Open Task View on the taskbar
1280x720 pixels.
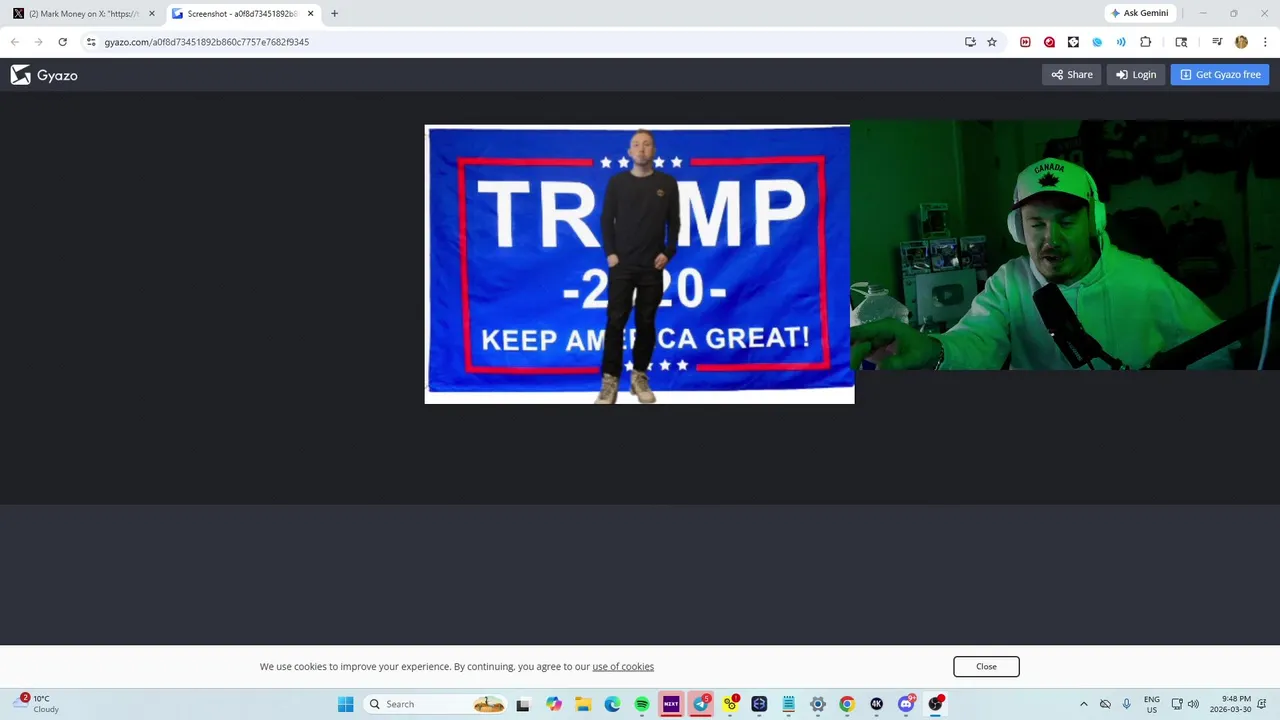pos(522,704)
